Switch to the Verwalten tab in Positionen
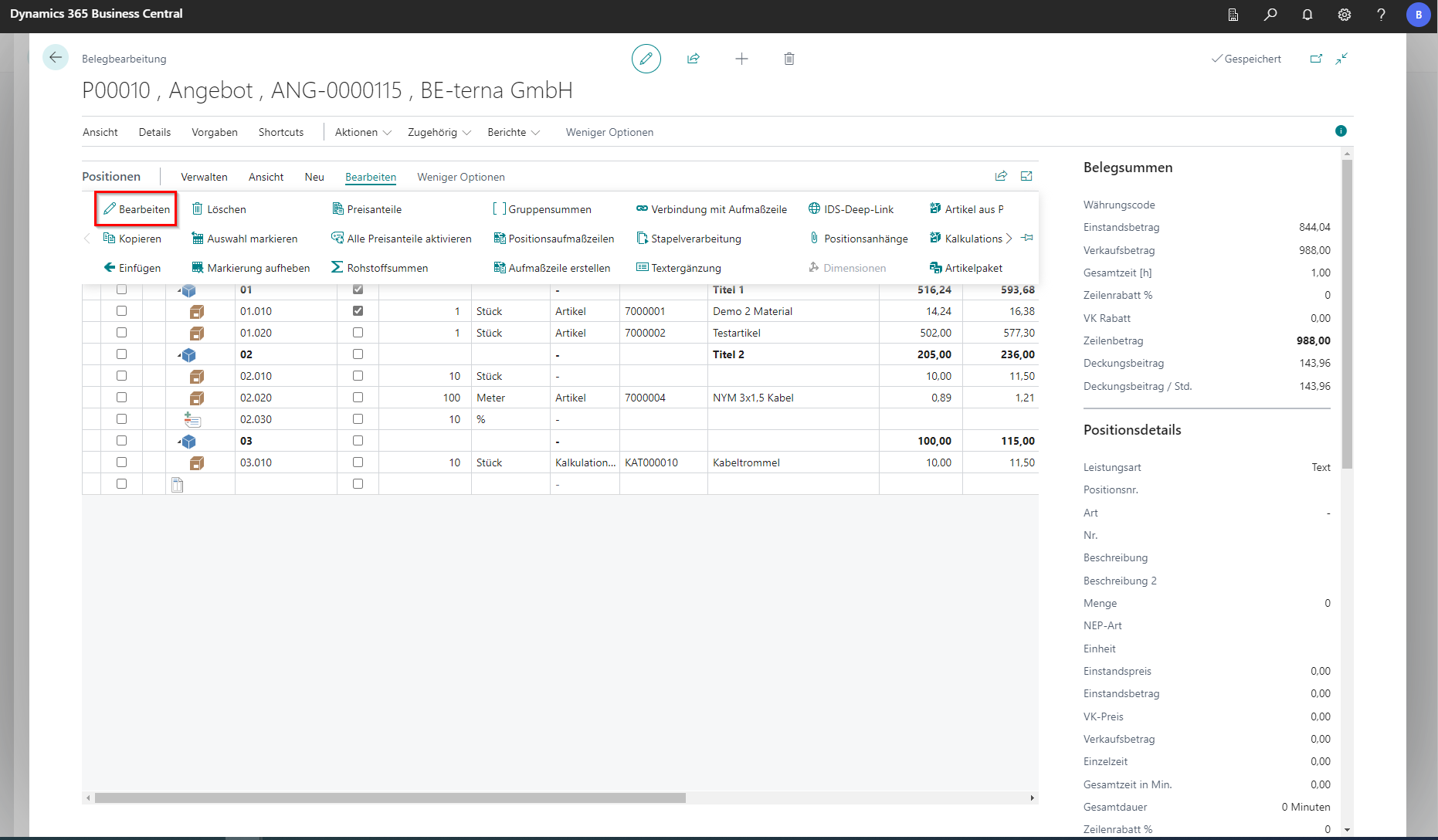Image resolution: width=1438 pixels, height=840 pixels. pyautogui.click(x=204, y=177)
